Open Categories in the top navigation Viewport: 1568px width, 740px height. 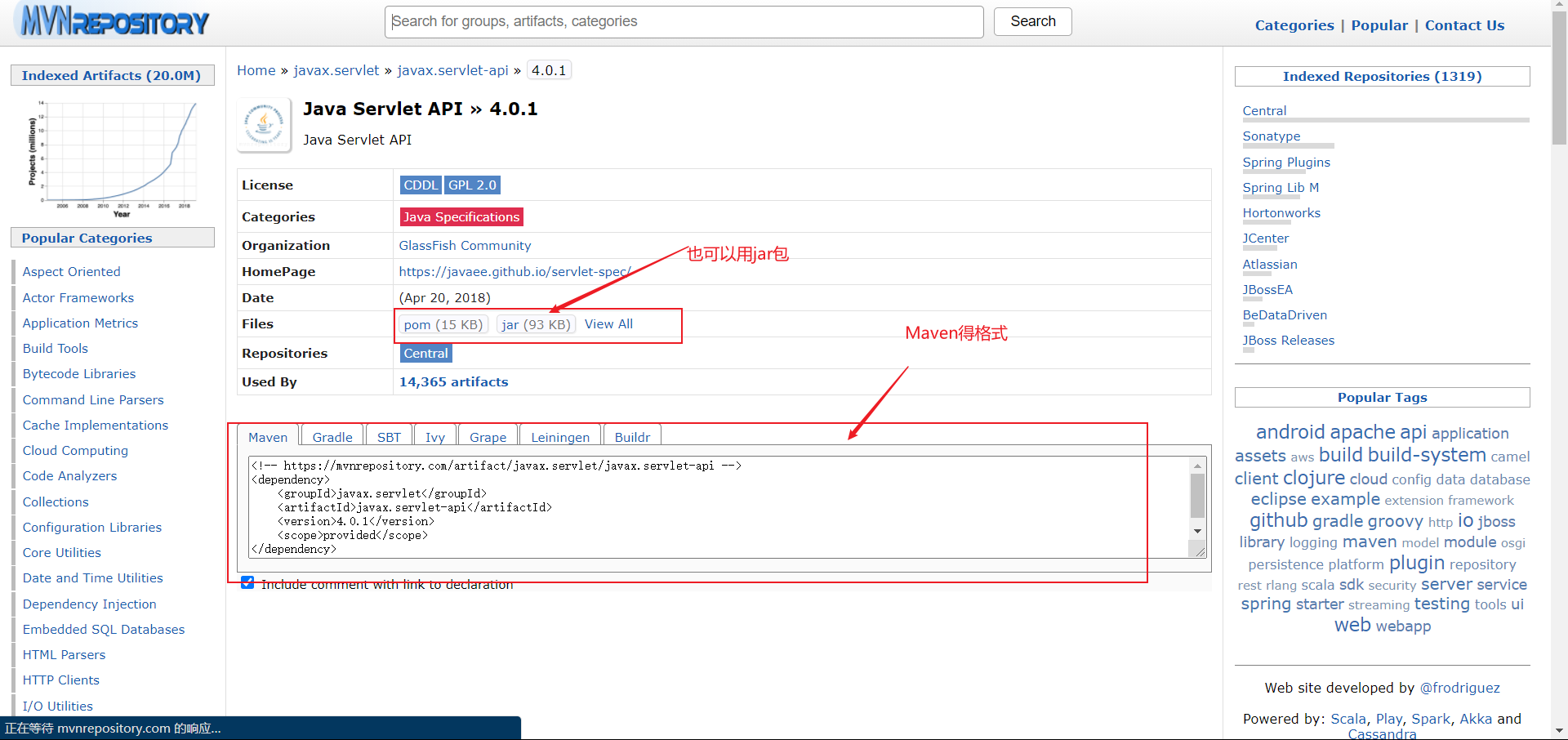point(1294,25)
